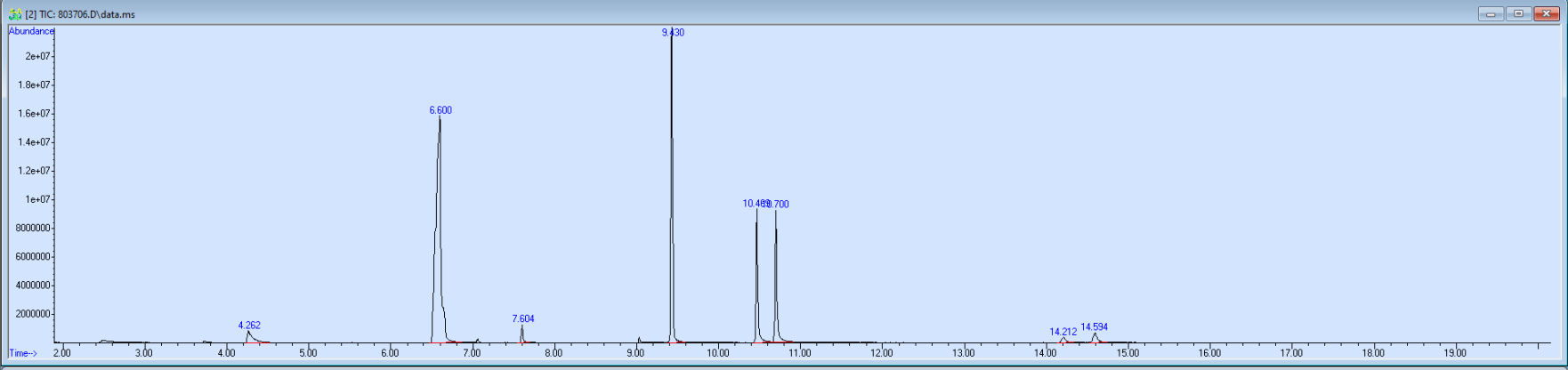The height and width of the screenshot is (370, 1568).
Task: Click the 1.4e+07 abundance tick value
Action: point(34,142)
